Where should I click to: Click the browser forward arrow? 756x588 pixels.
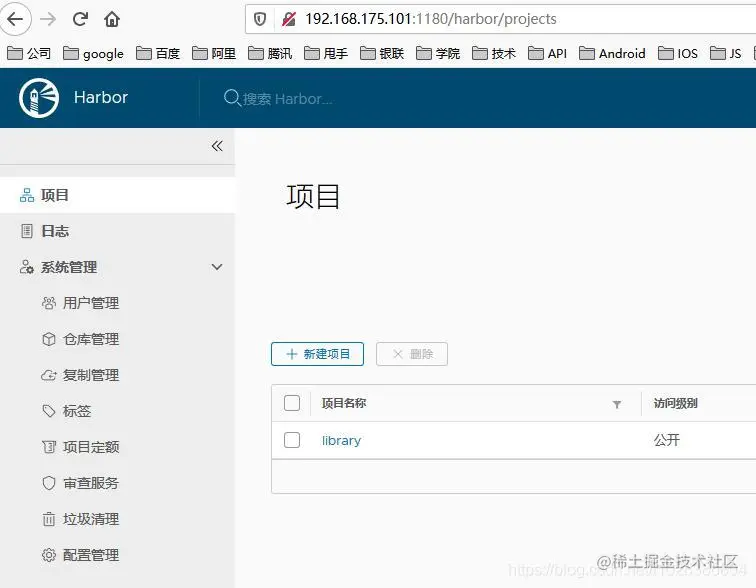48,19
